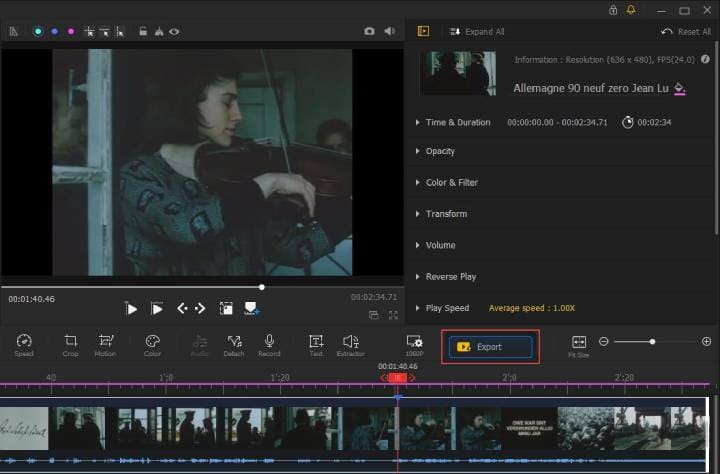Expand the Transform section

tap(446, 214)
